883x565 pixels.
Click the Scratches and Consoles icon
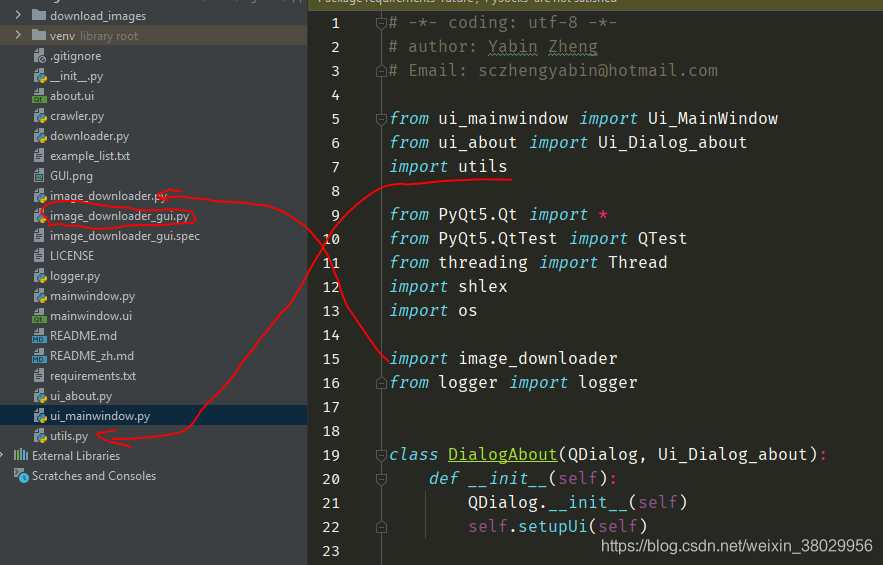(21, 475)
